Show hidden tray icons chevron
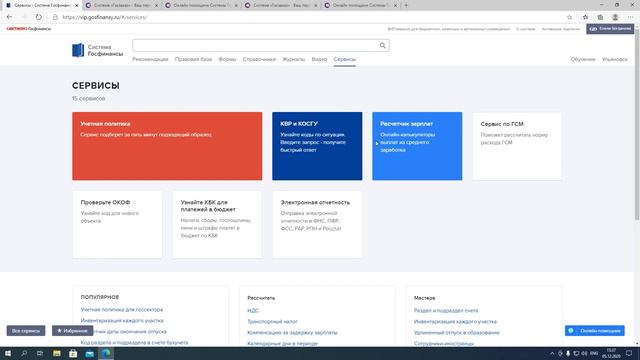 [x=552, y=353]
